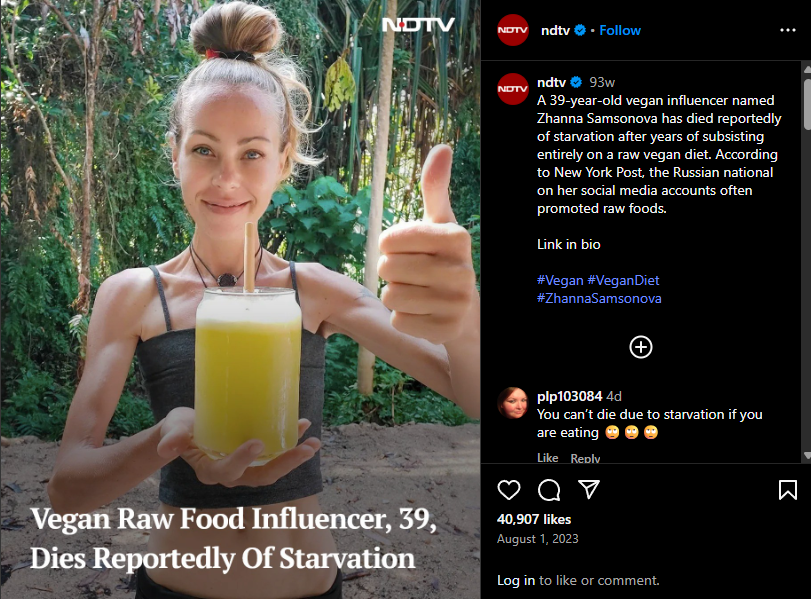Open the #ZhannaSamsonova hashtag
Screen dimensions: 811x599
(599, 298)
